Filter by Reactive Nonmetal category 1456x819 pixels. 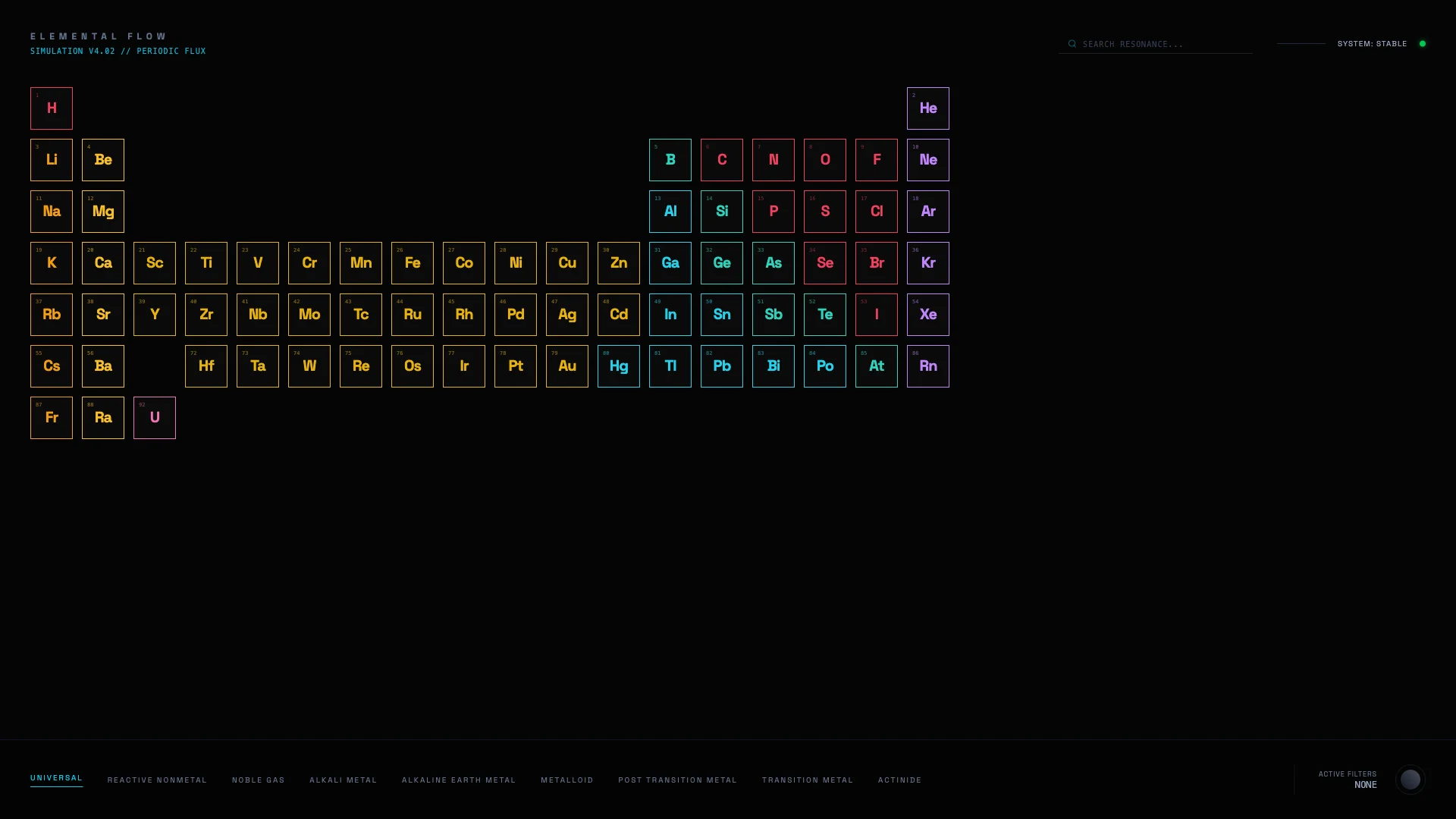click(x=157, y=780)
